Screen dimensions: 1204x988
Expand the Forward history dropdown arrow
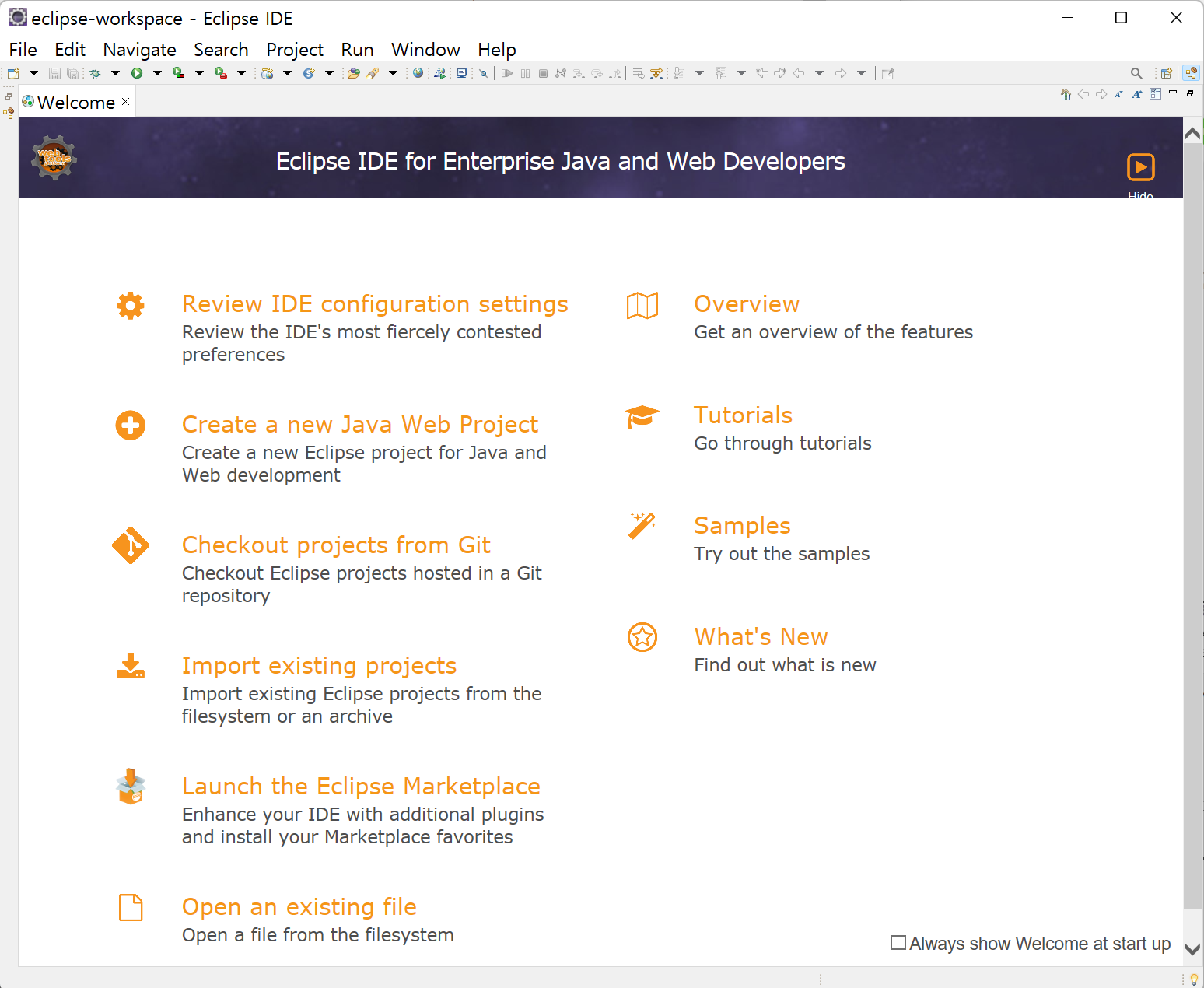(x=861, y=73)
